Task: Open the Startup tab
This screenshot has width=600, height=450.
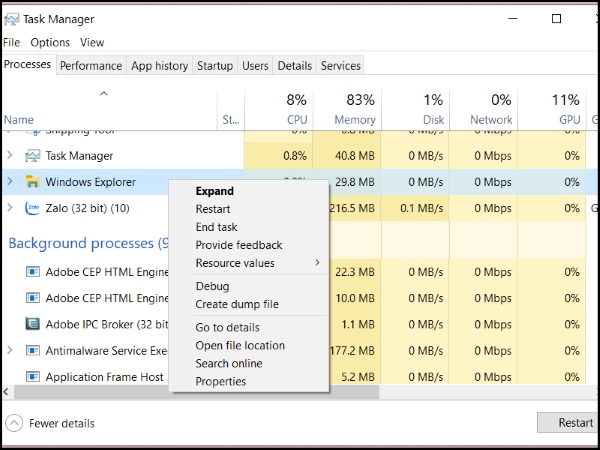Action: point(214,66)
